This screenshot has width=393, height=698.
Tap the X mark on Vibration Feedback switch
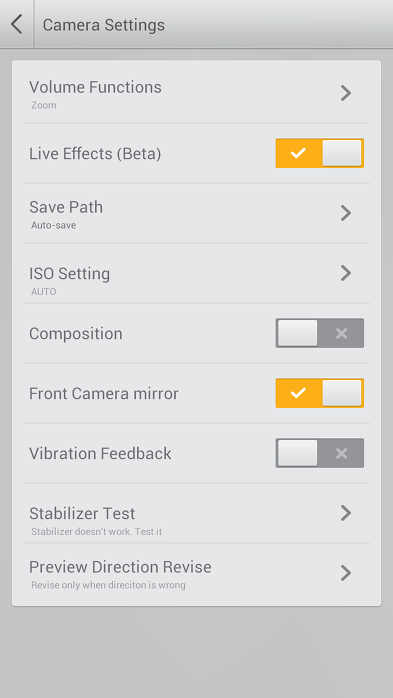point(341,453)
